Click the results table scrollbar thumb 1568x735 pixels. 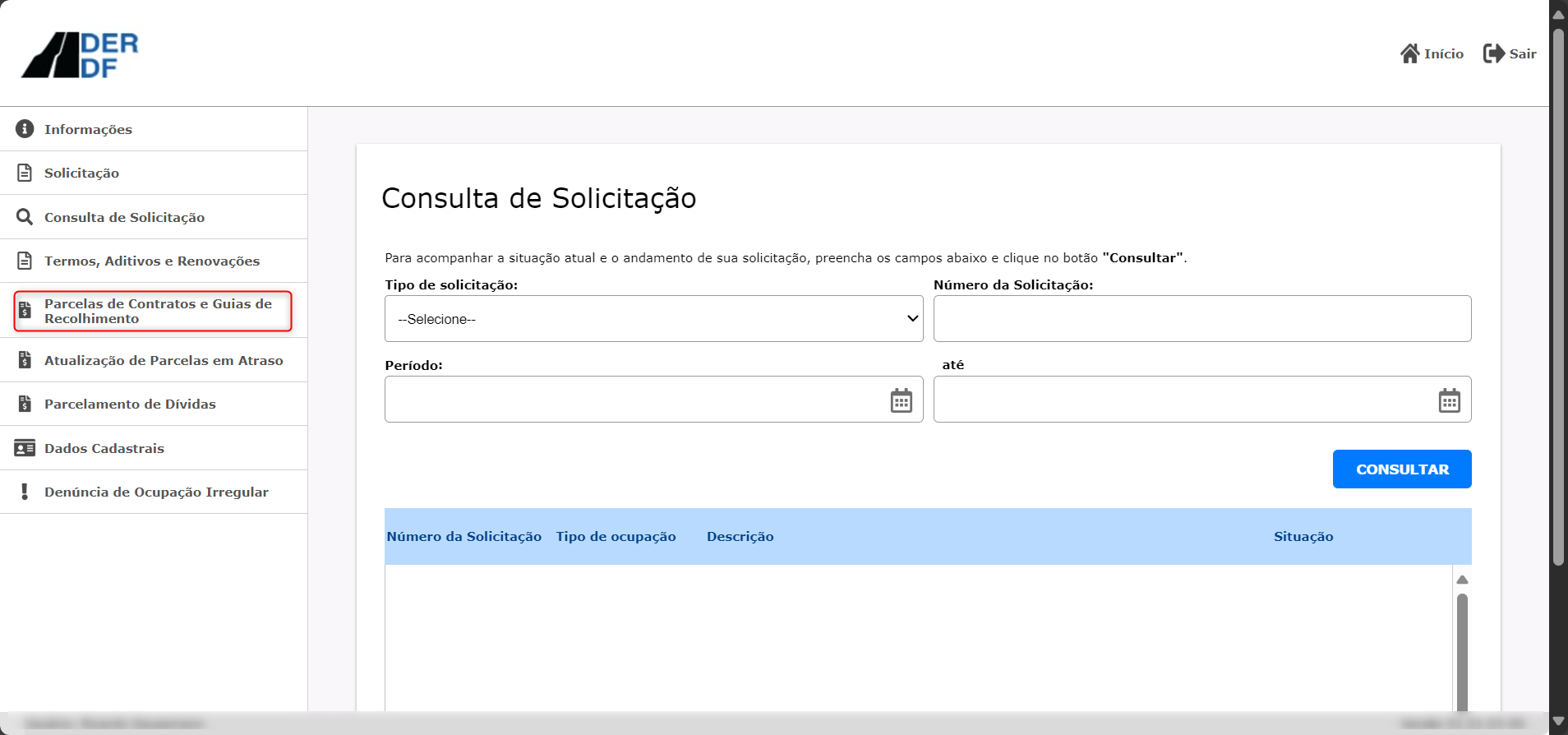point(1462,652)
